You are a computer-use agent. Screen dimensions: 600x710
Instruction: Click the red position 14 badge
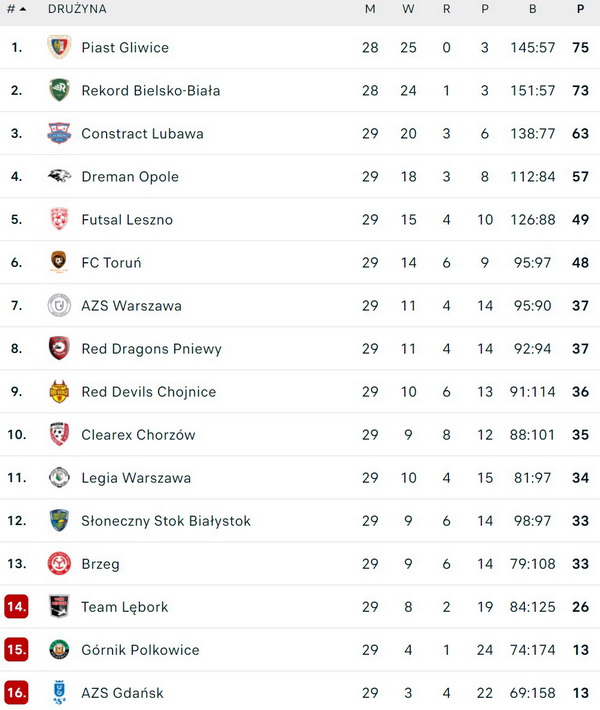(16, 606)
